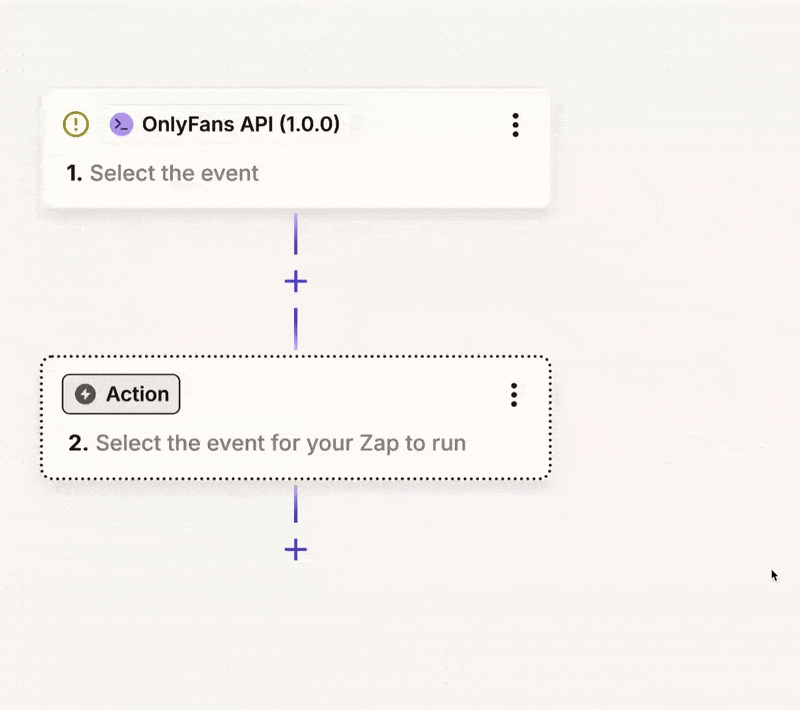Open the three-dot menu on the OnlyFans API step
Viewport: 800px width, 710px height.
point(515,125)
